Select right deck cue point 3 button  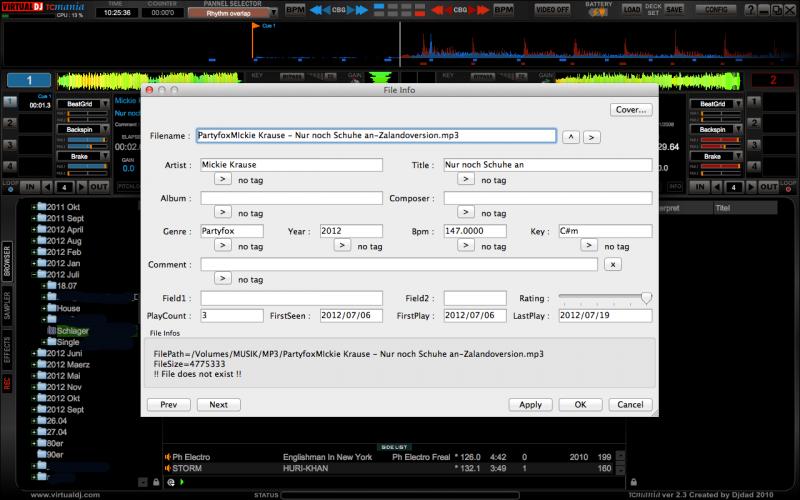pos(754,145)
